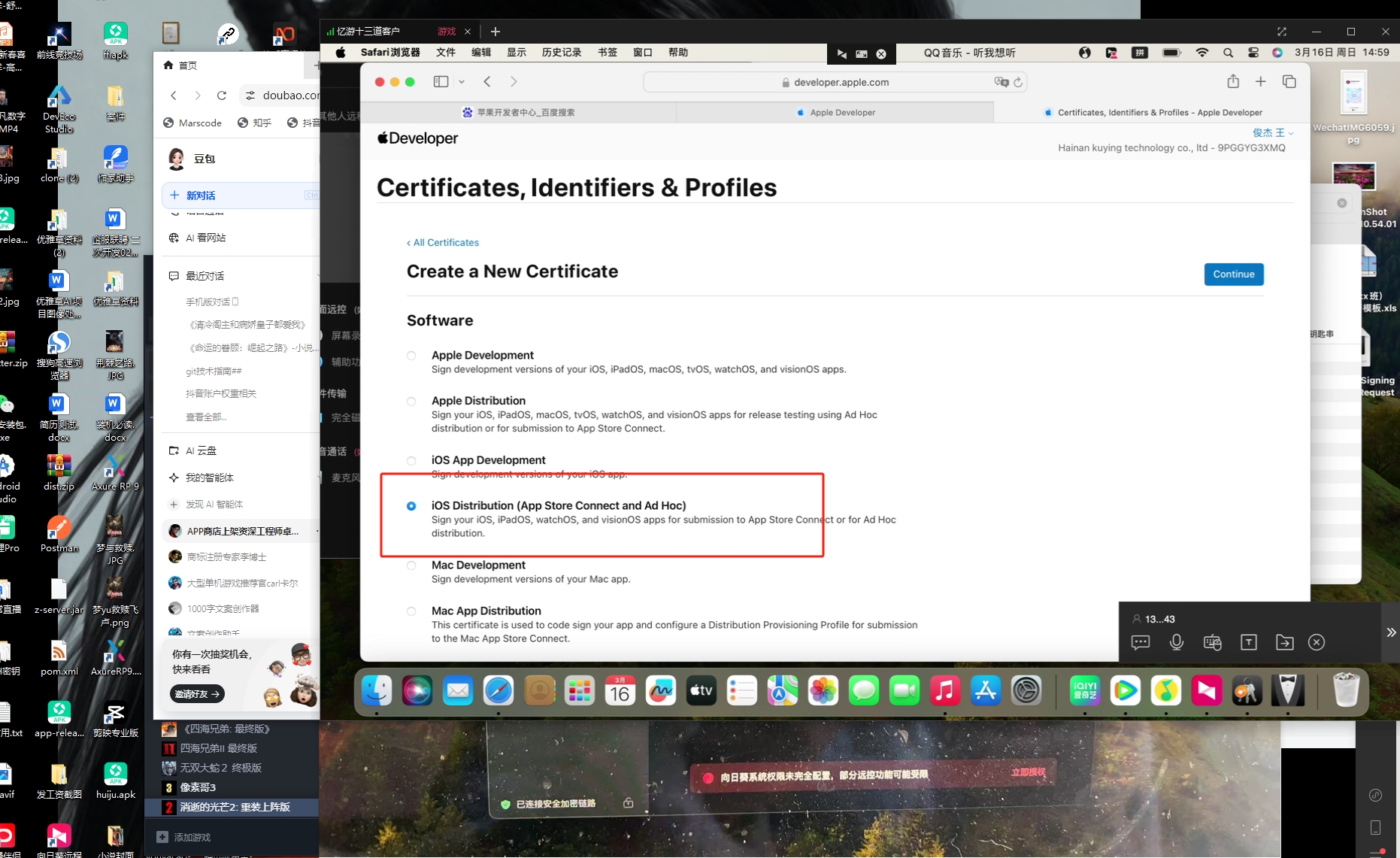
Task: Choose the Mac App Distribution radio option
Action: [411, 611]
